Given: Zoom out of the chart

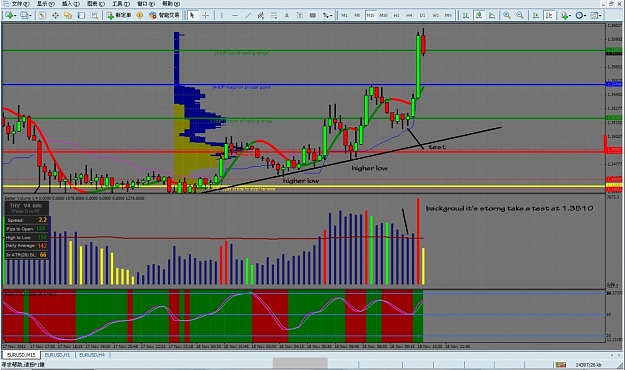Looking at the screenshot, I should coord(520,15).
